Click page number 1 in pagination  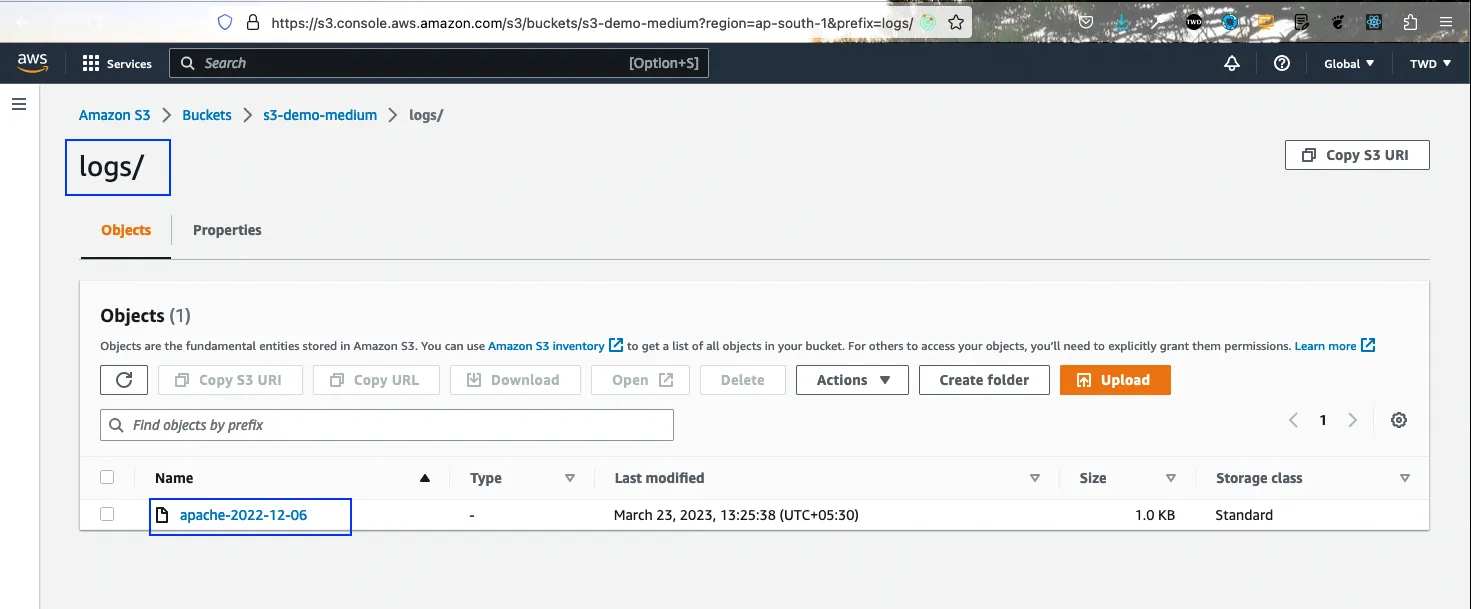(1323, 420)
